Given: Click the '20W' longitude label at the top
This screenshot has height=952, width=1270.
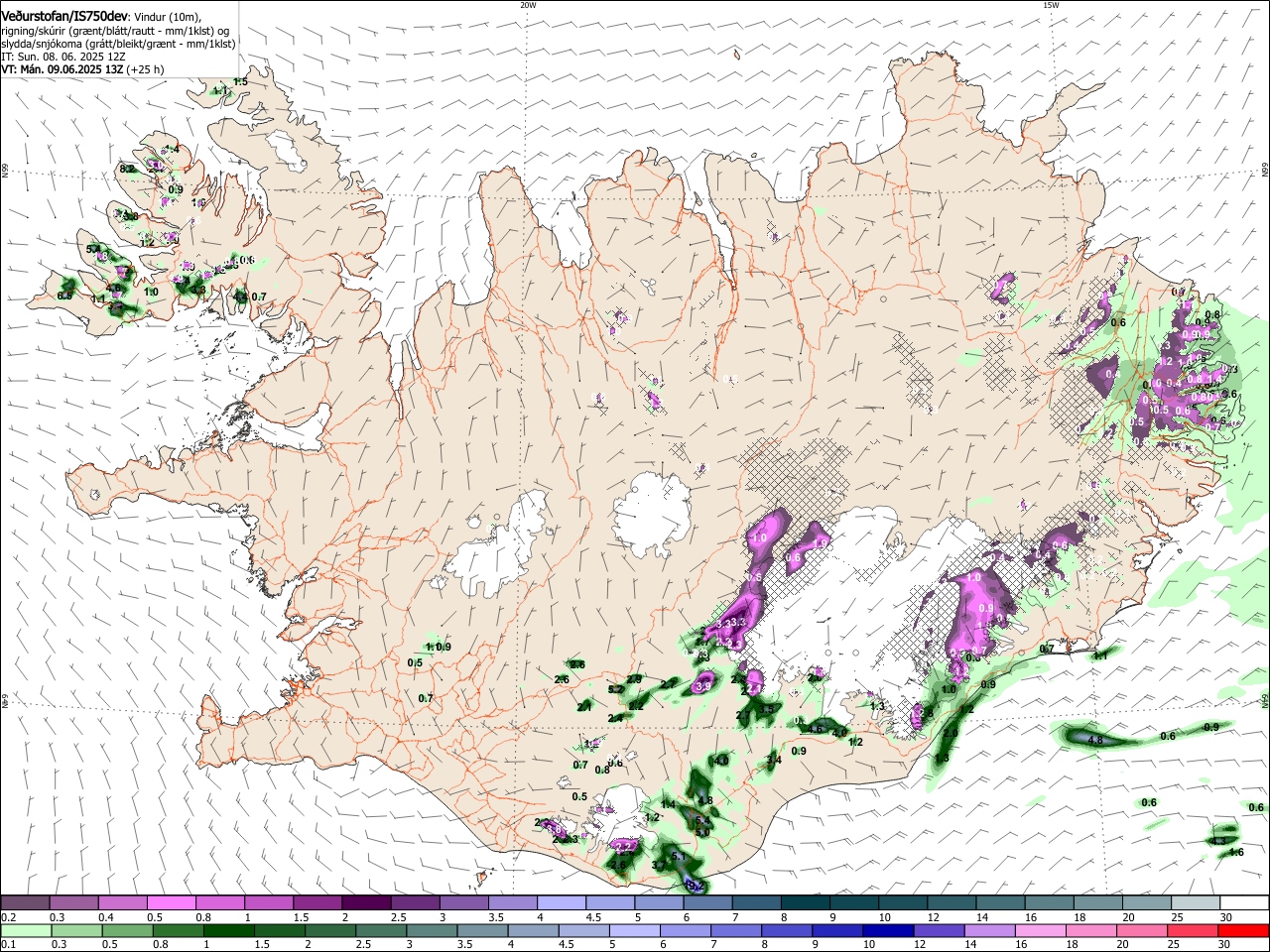Looking at the screenshot, I should [528, 5].
